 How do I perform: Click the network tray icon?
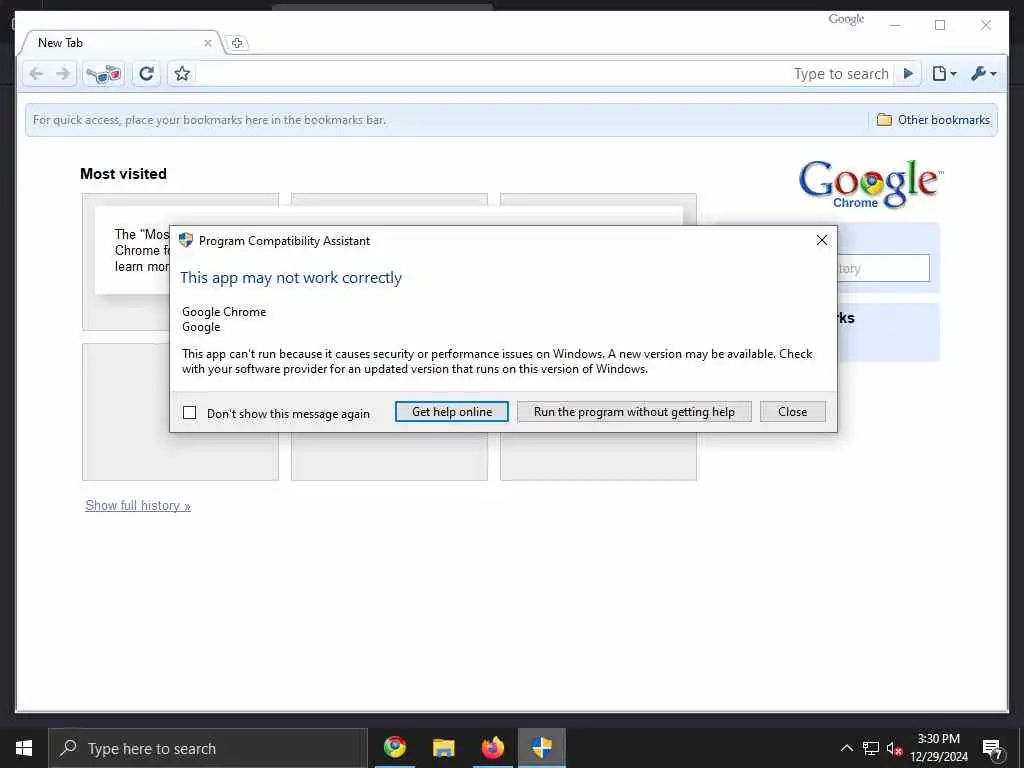tap(871, 748)
